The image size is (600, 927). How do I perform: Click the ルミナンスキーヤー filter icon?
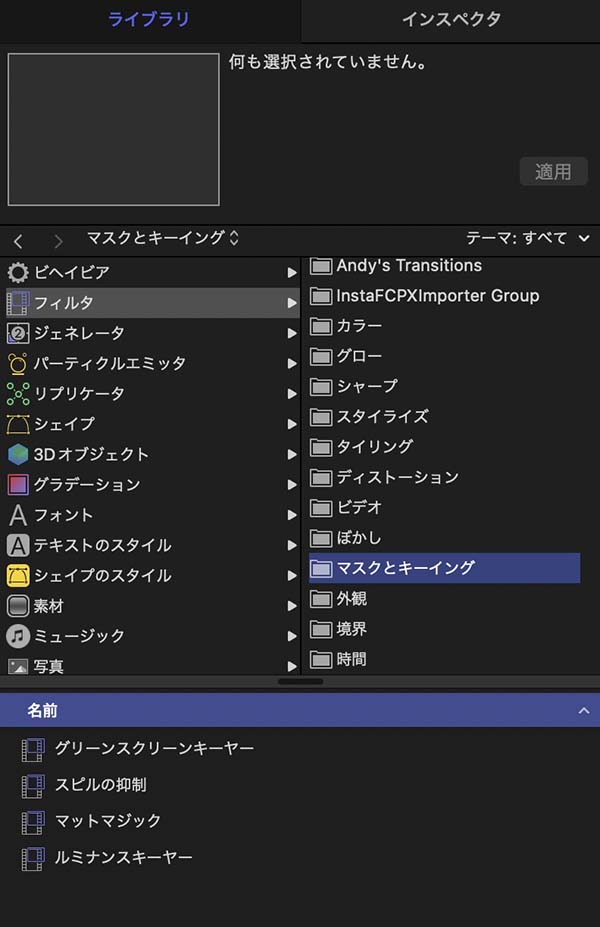[x=33, y=858]
